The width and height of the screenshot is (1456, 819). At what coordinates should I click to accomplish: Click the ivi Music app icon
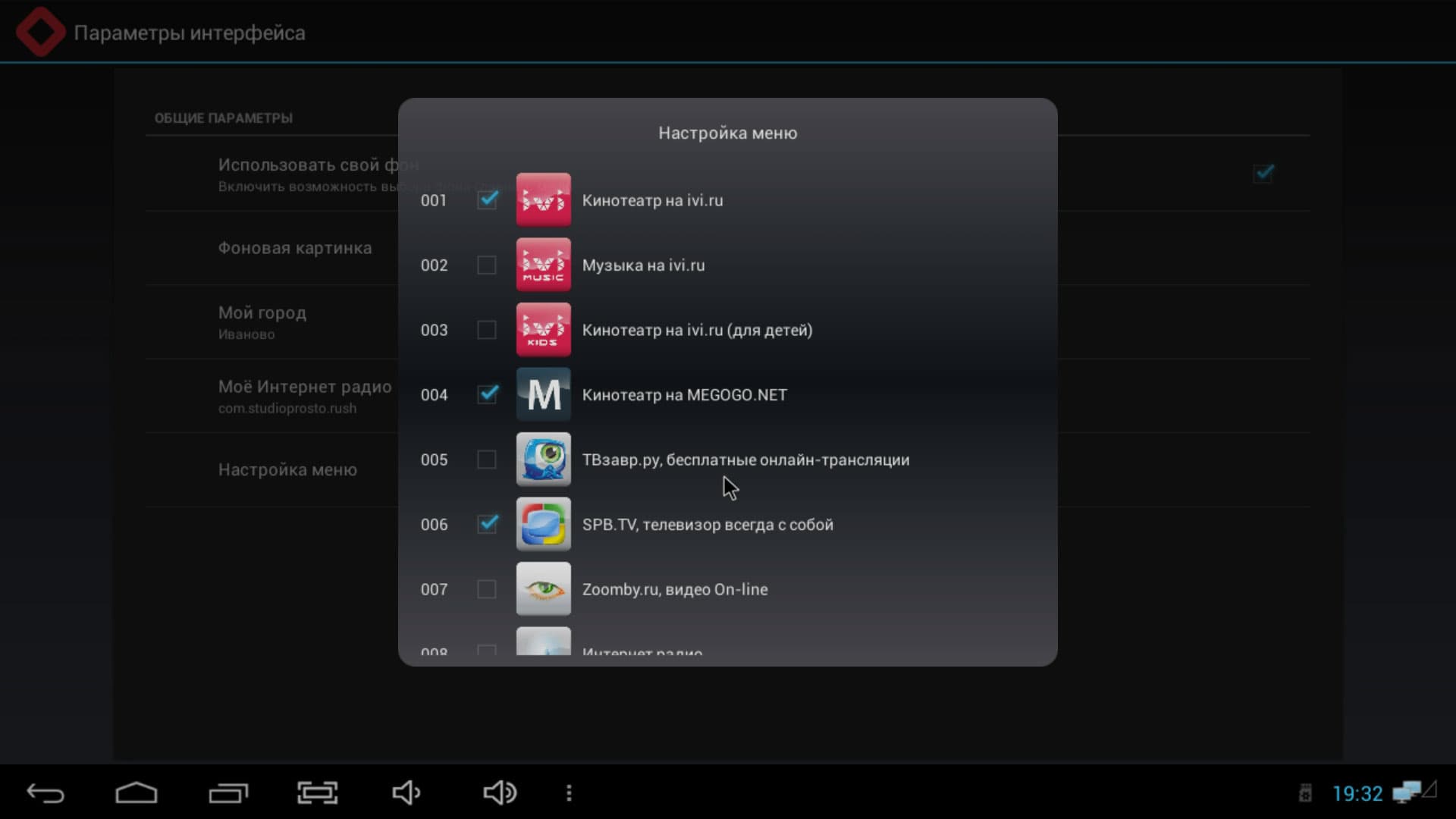543,265
